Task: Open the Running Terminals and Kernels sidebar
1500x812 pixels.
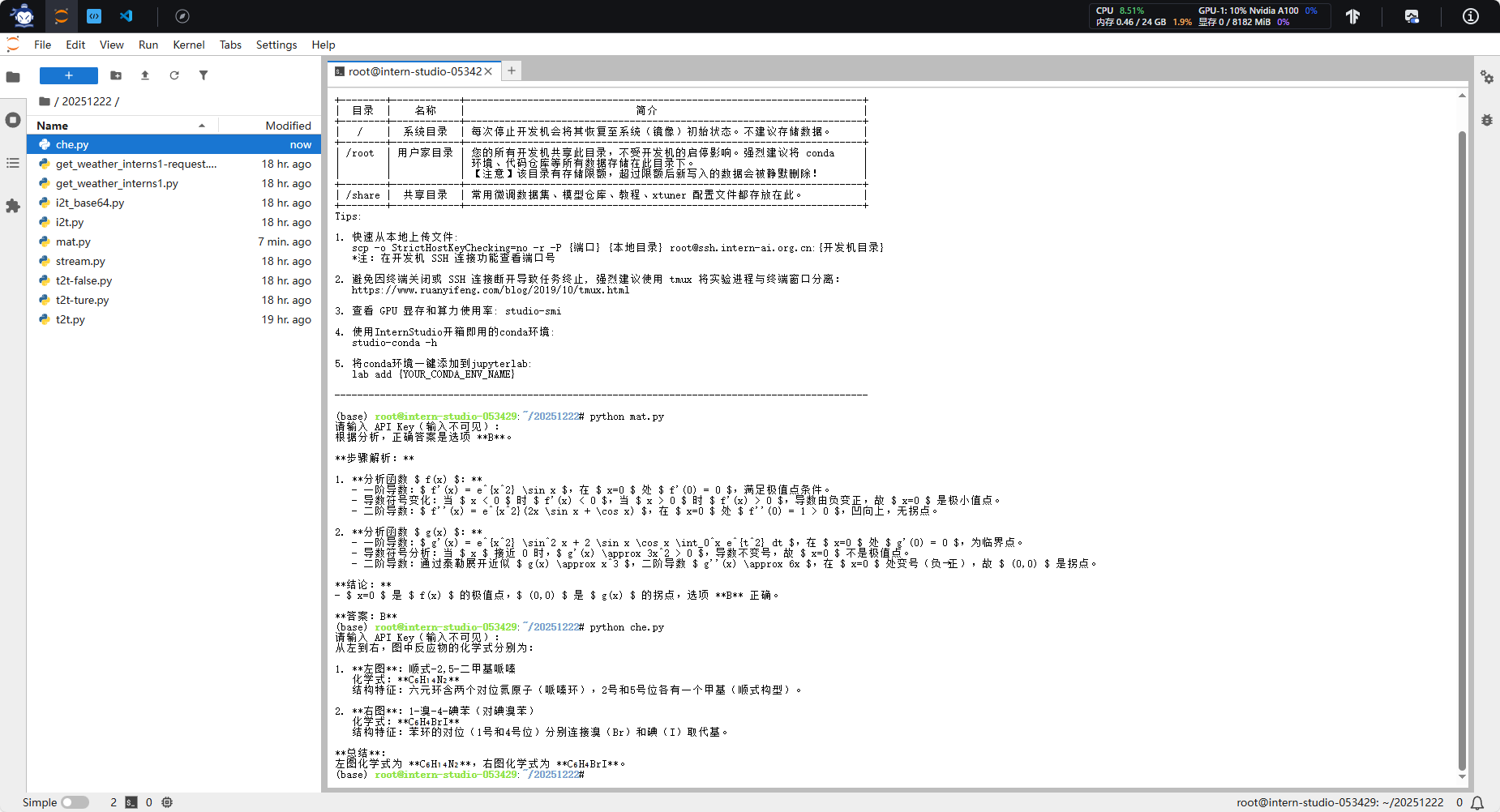Action: [13, 120]
